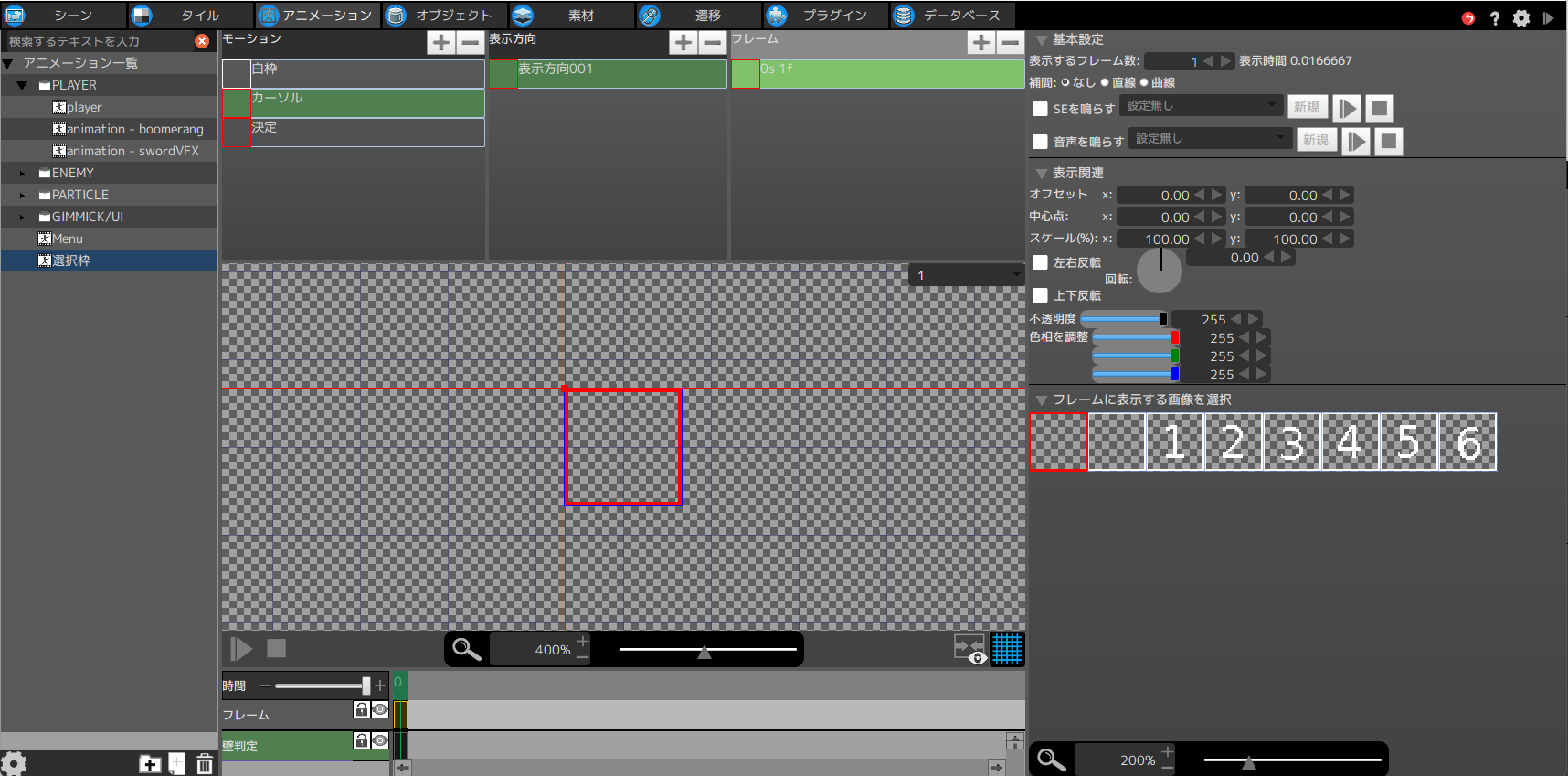Open the 素材 tab
Viewport: 1568px width, 776px height.
tap(572, 16)
